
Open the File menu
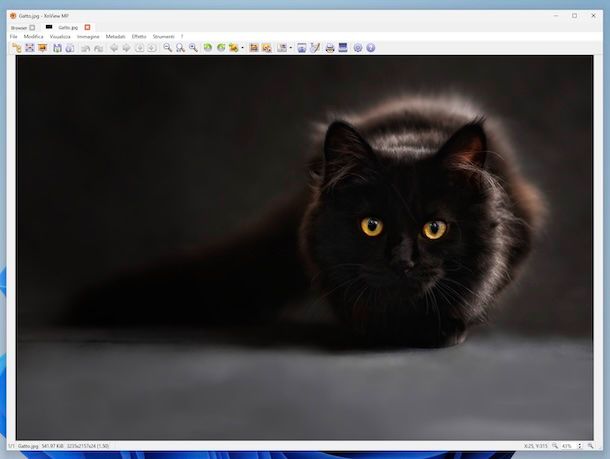pyautogui.click(x=14, y=37)
